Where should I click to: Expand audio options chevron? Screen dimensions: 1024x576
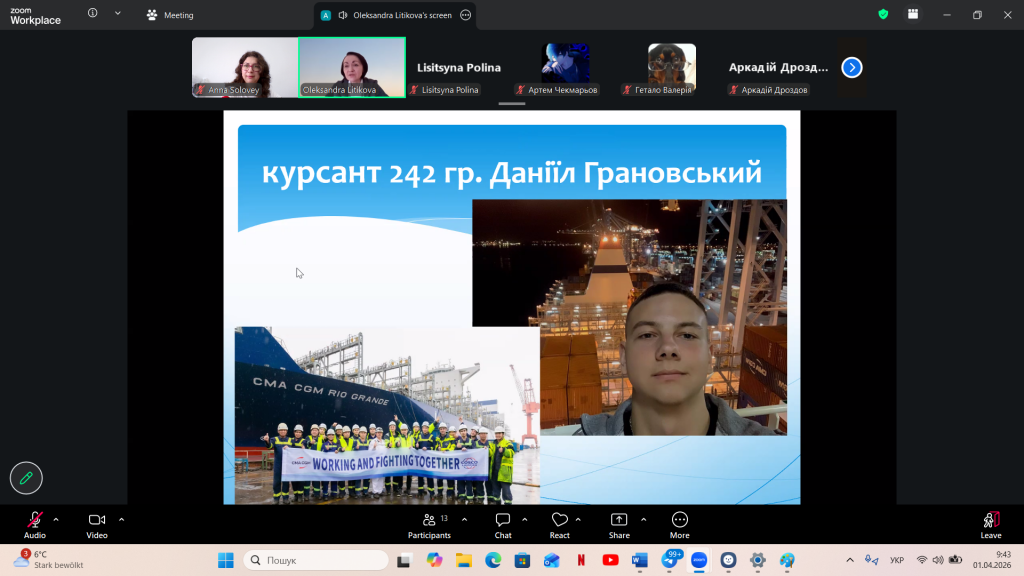(x=56, y=519)
